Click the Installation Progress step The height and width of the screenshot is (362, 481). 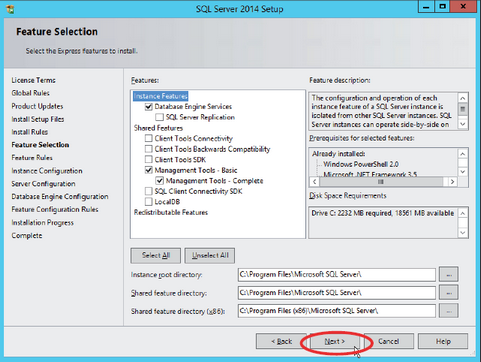43,223
